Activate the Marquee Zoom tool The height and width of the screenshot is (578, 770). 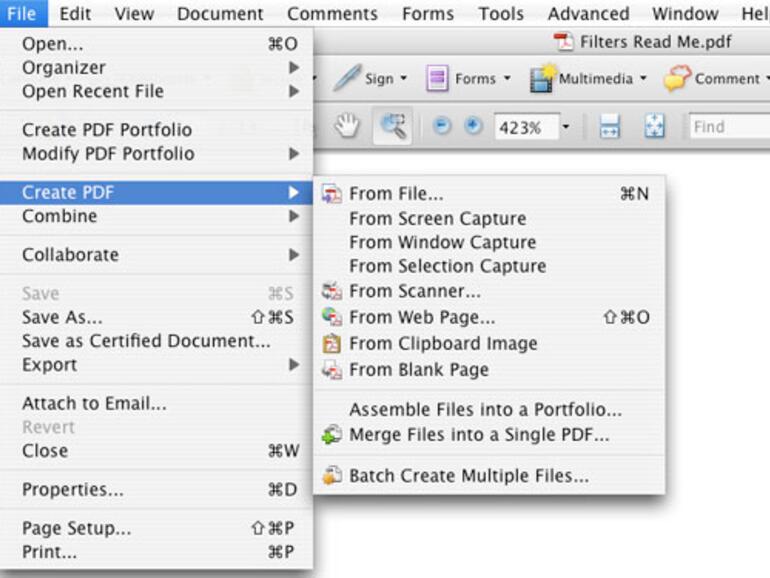click(393, 127)
